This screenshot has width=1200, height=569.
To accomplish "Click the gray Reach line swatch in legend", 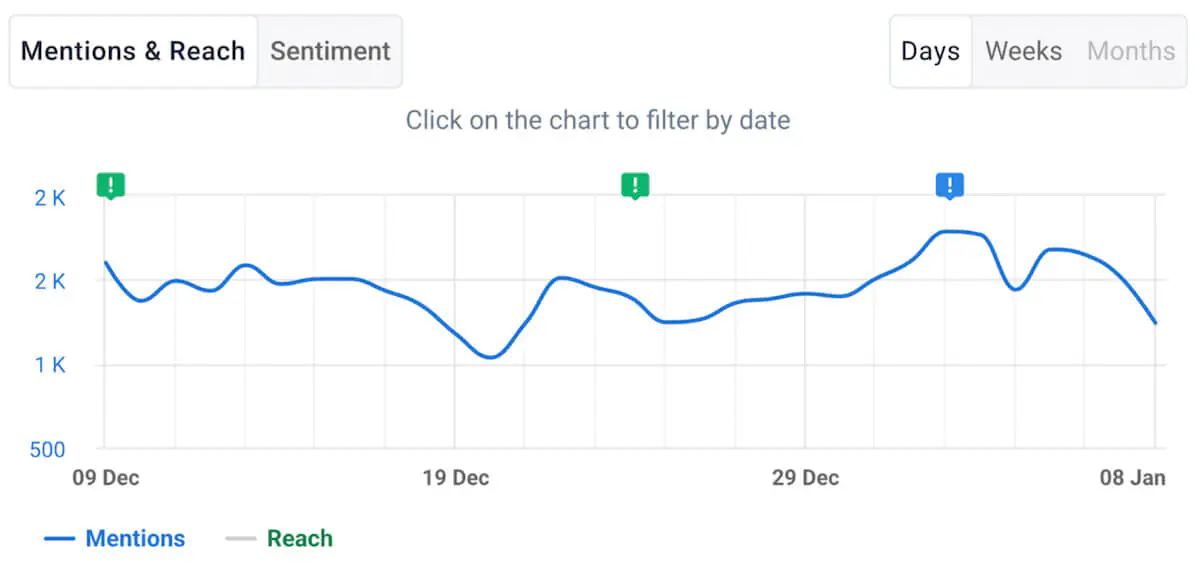I will pyautogui.click(x=241, y=539).
